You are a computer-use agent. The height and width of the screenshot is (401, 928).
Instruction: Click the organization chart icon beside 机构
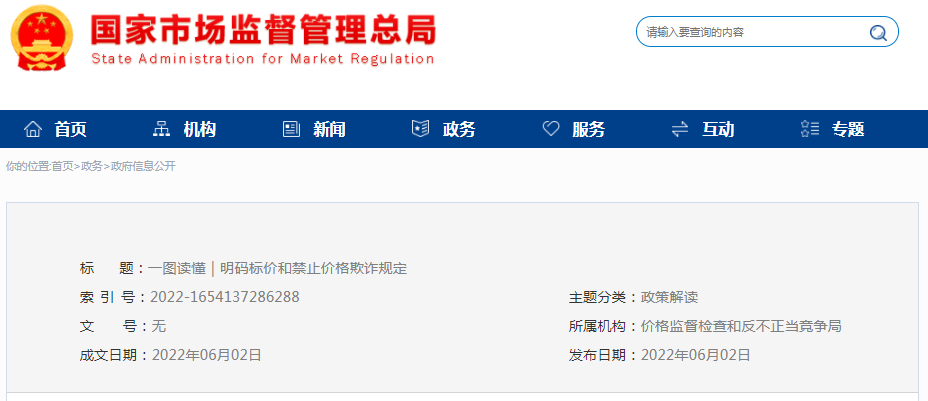161,128
